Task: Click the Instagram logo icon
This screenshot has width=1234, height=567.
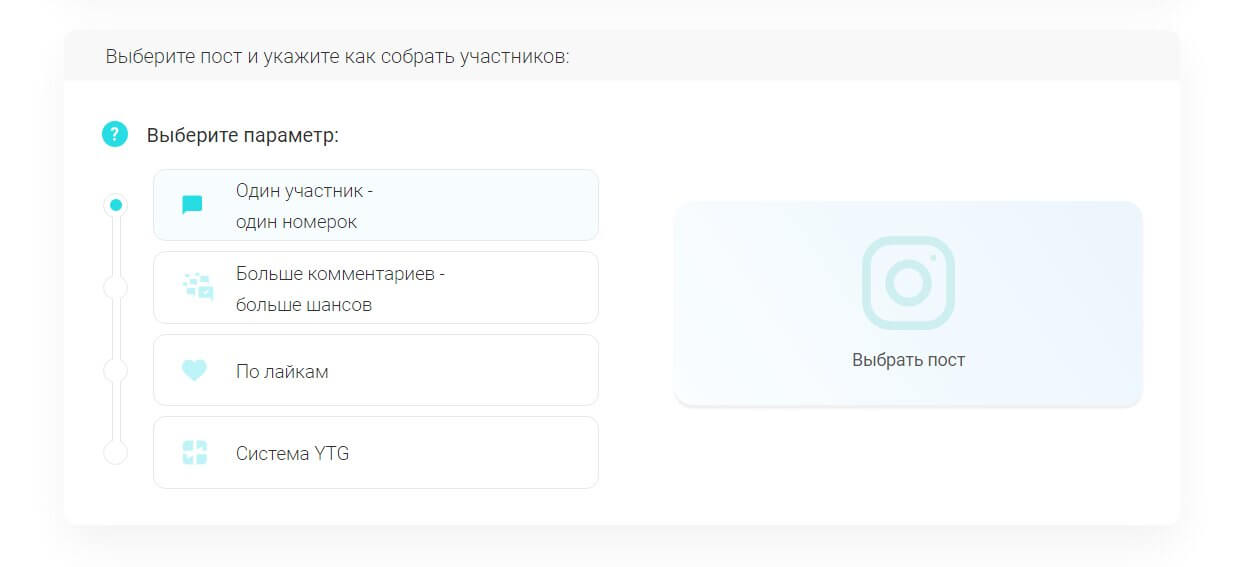Action: pyautogui.click(x=908, y=282)
